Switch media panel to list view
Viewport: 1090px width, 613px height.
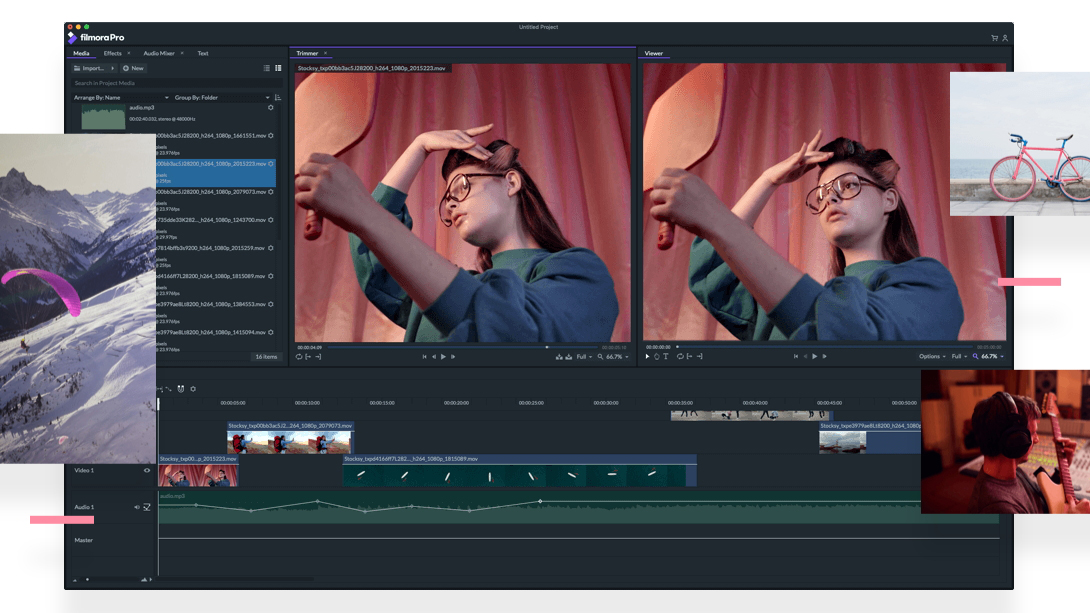coord(267,68)
